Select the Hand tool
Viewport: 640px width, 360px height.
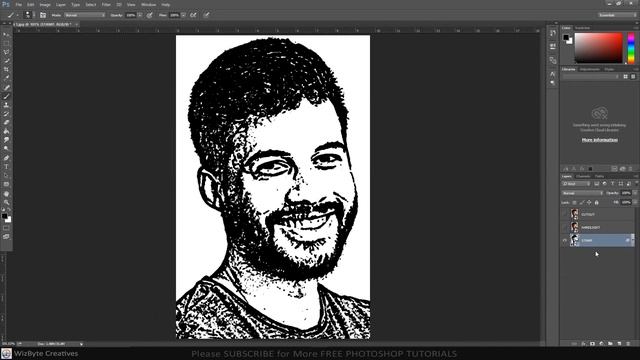coord(6,193)
